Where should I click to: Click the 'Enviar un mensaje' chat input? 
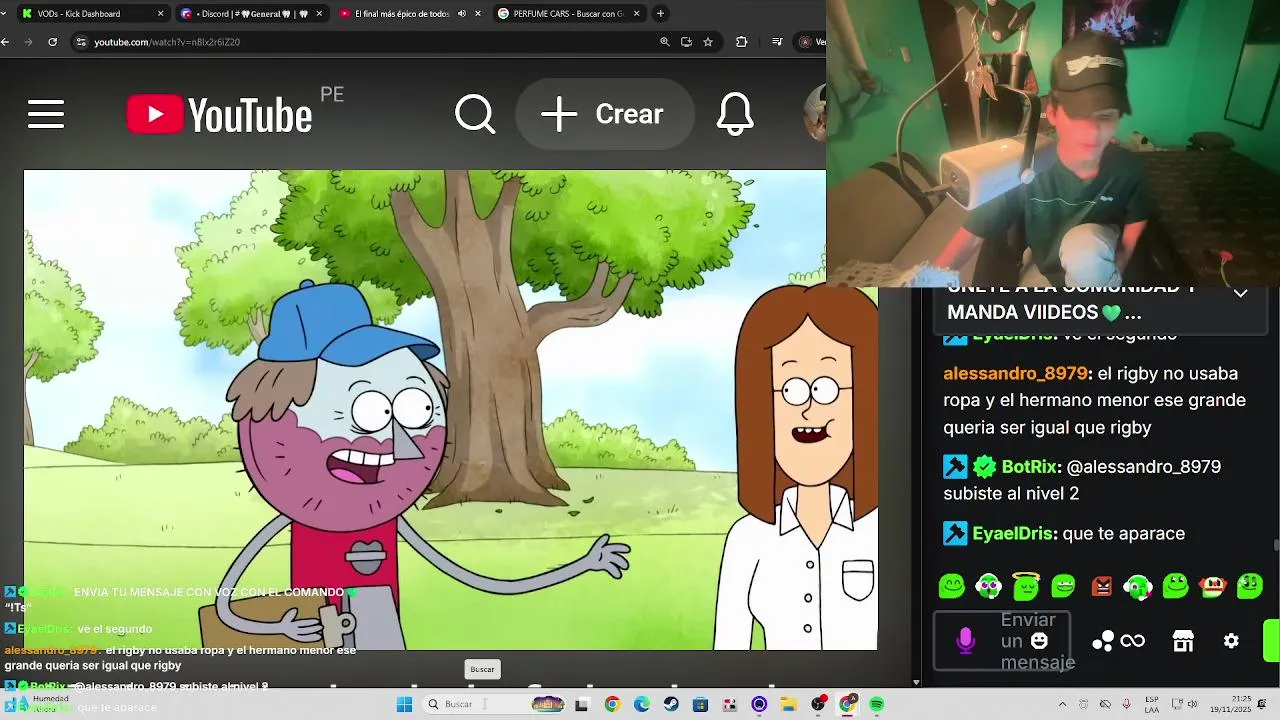pyautogui.click(x=1002, y=641)
